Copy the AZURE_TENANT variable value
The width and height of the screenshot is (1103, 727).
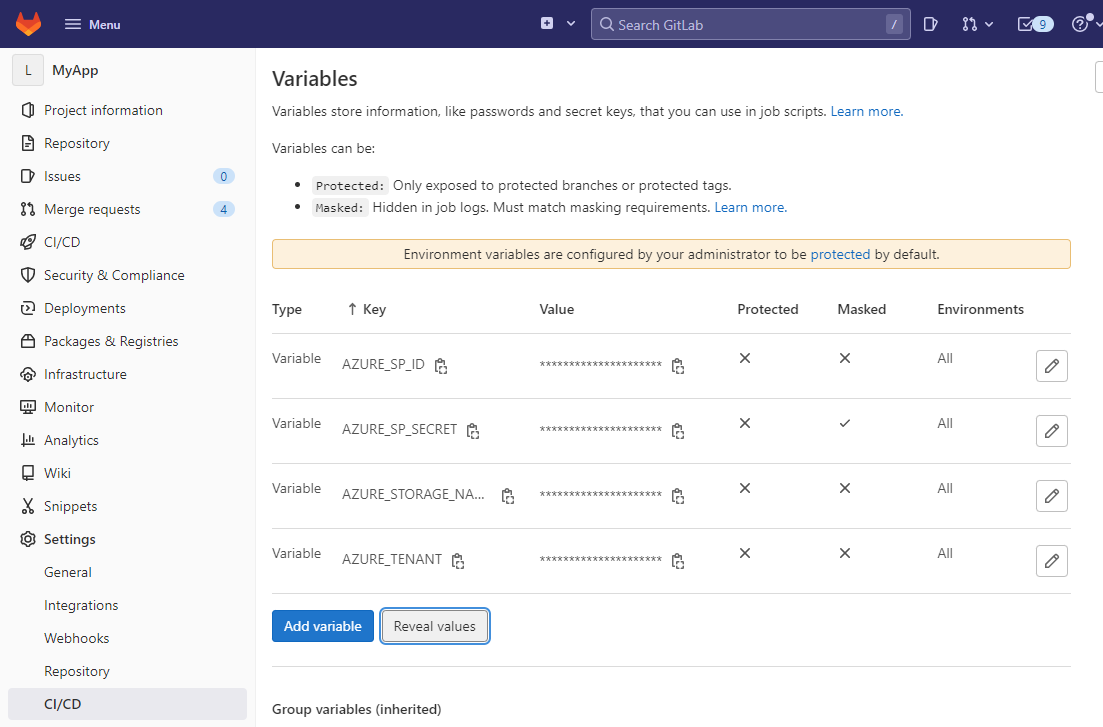[x=677, y=561]
